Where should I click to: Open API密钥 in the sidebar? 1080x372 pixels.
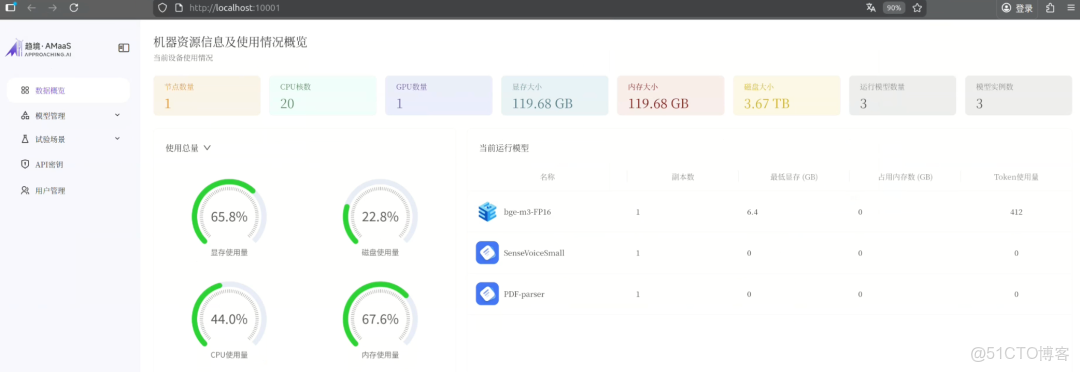pyautogui.click(x=68, y=165)
